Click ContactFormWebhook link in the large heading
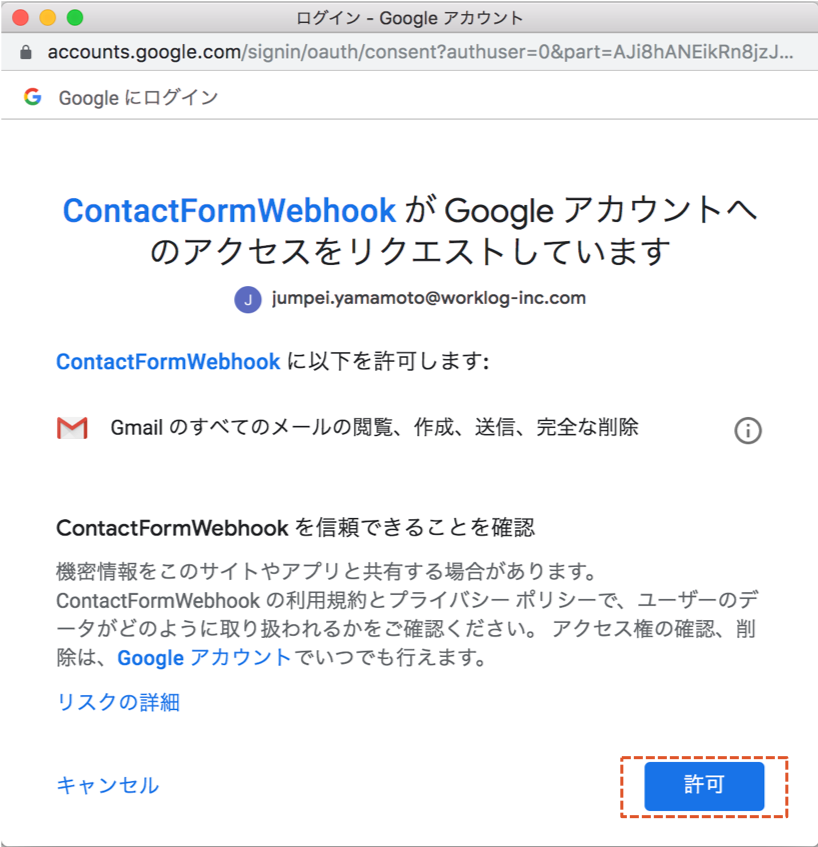 tap(230, 211)
